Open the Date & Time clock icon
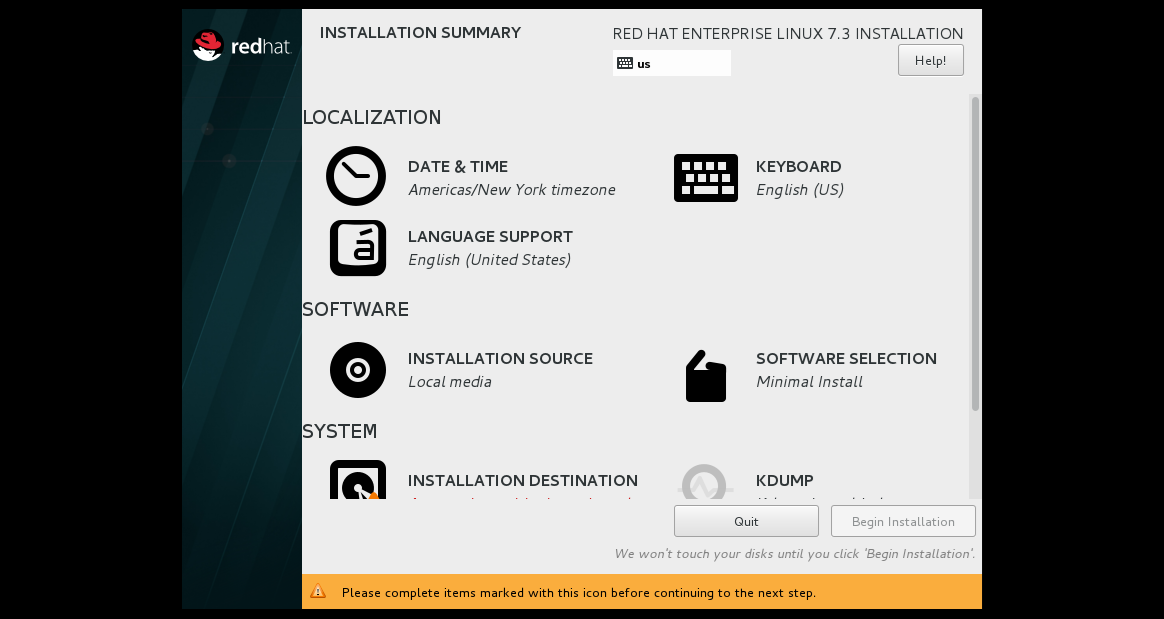Screen dimensions: 1164x619 click(x=356, y=176)
